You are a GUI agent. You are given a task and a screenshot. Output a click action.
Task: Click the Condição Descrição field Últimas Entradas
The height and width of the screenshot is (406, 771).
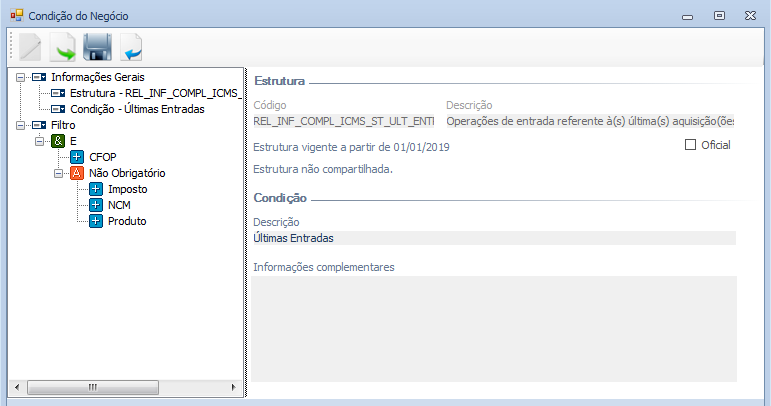(x=494, y=238)
